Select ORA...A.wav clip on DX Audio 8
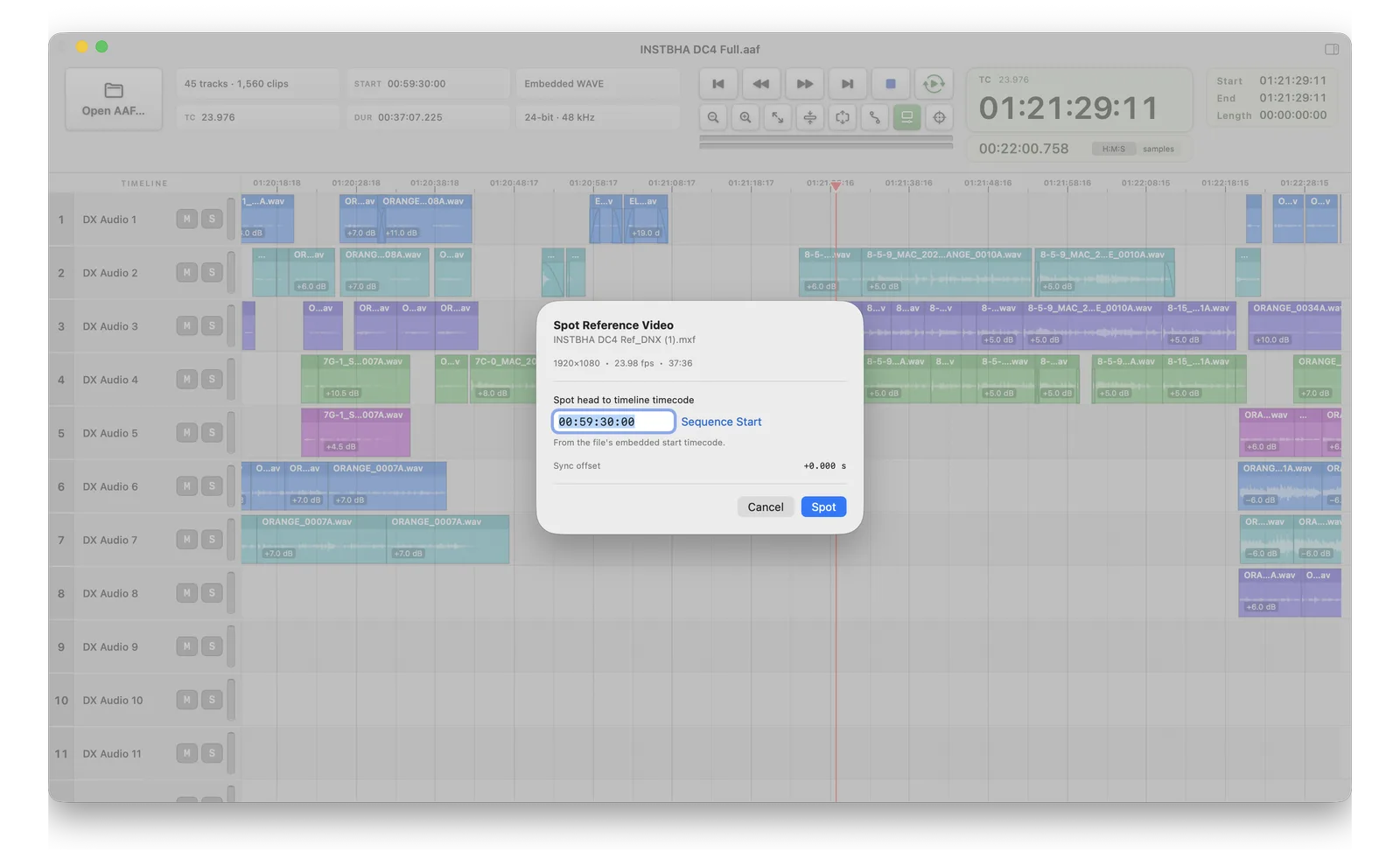This screenshot has height=866, width=1400. (x=1270, y=592)
